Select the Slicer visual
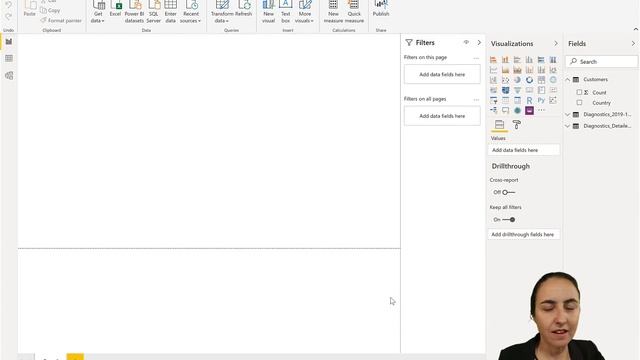 [493, 100]
